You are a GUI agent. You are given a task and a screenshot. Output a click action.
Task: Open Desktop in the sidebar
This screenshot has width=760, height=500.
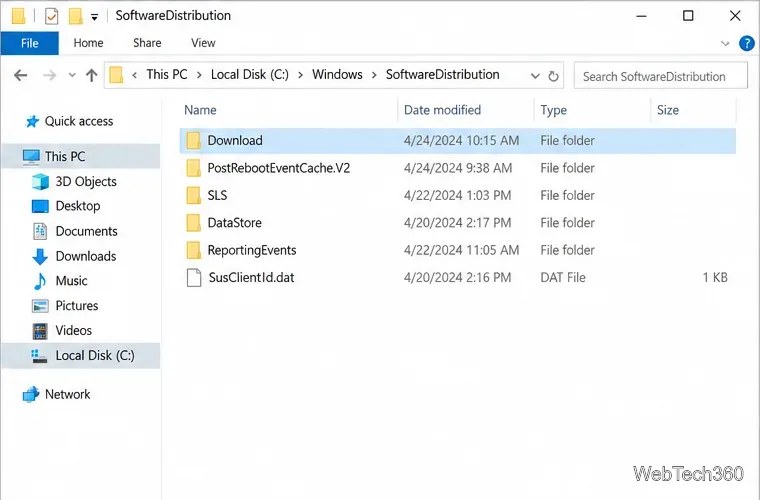tap(78, 206)
